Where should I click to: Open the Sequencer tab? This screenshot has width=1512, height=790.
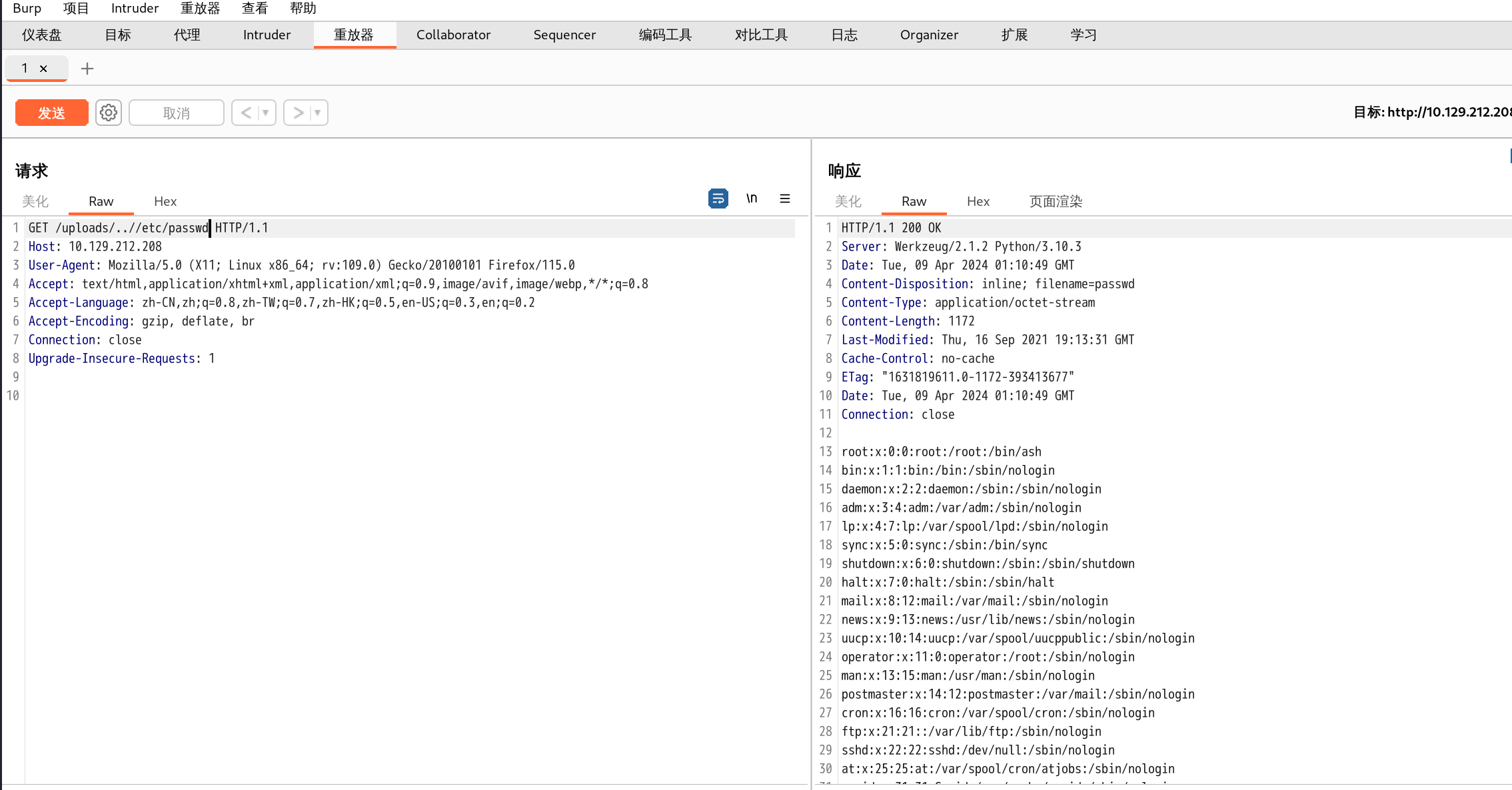(564, 35)
